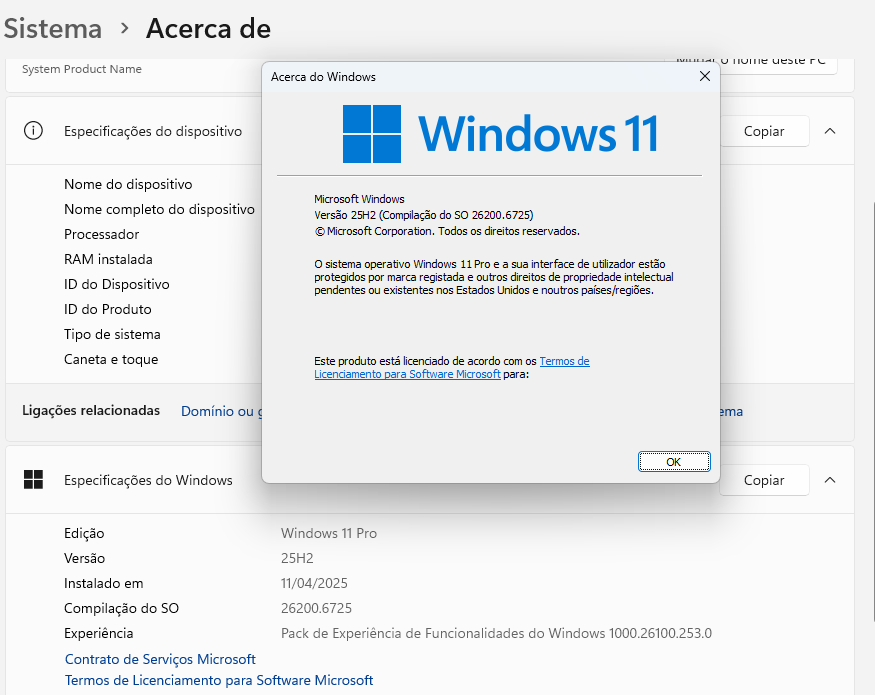Click the 'ID do Dispositivo' label

[117, 284]
